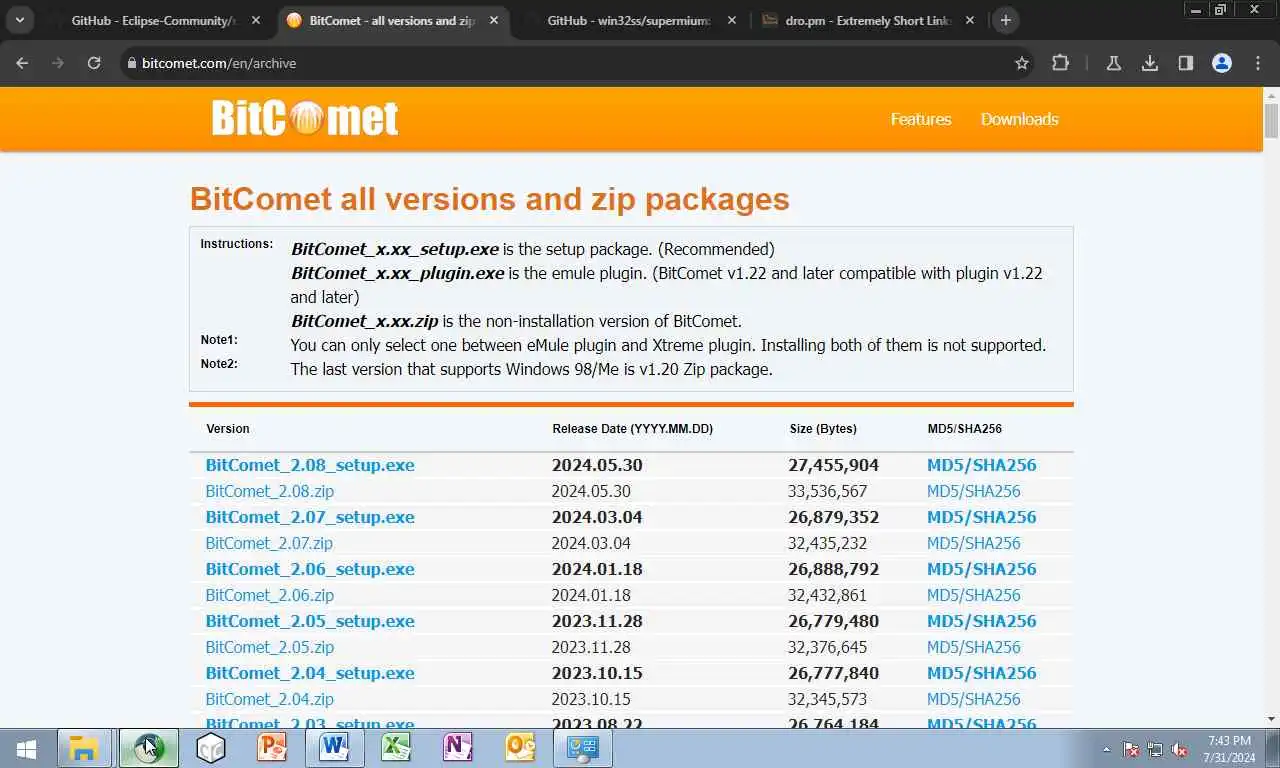Viewport: 1280px width, 768px height.
Task: Close the BitComet all versions tab
Action: click(x=494, y=20)
